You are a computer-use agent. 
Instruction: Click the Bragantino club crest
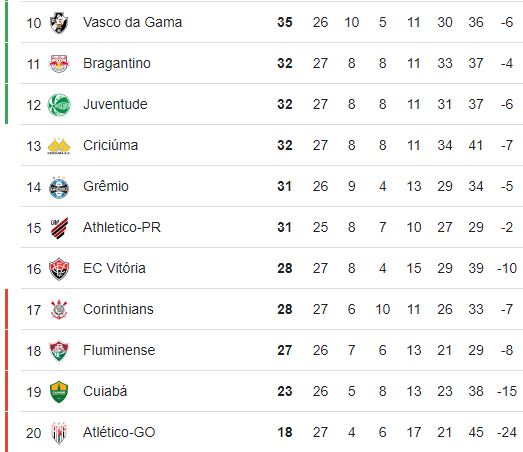coord(59,64)
